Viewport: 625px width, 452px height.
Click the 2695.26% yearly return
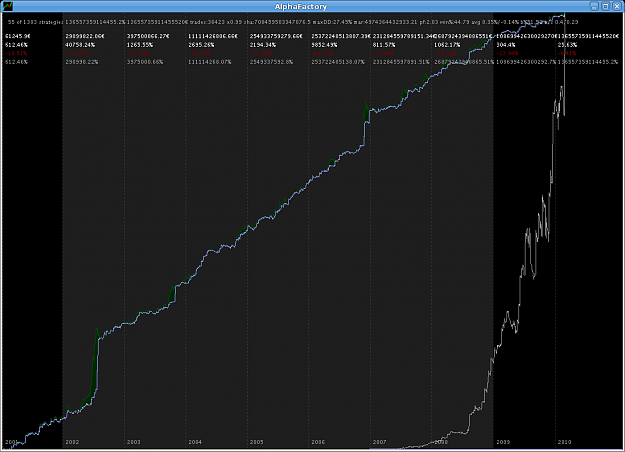(201, 45)
